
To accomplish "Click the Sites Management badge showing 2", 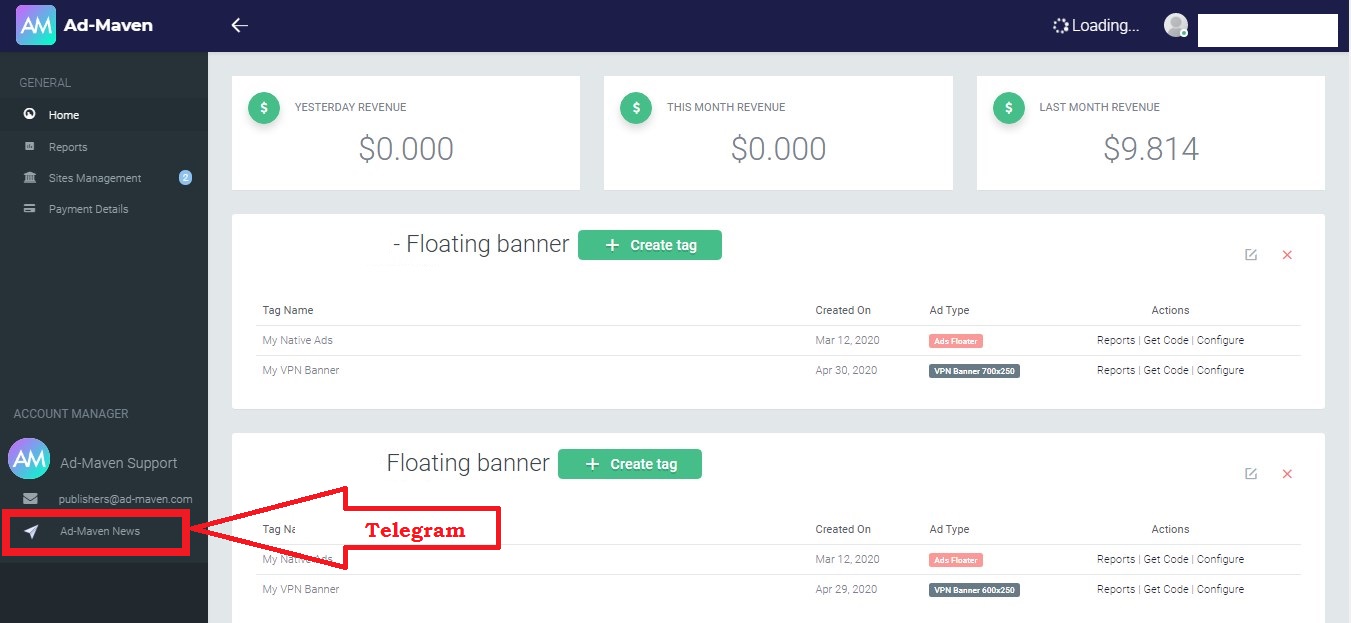I will 185,177.
